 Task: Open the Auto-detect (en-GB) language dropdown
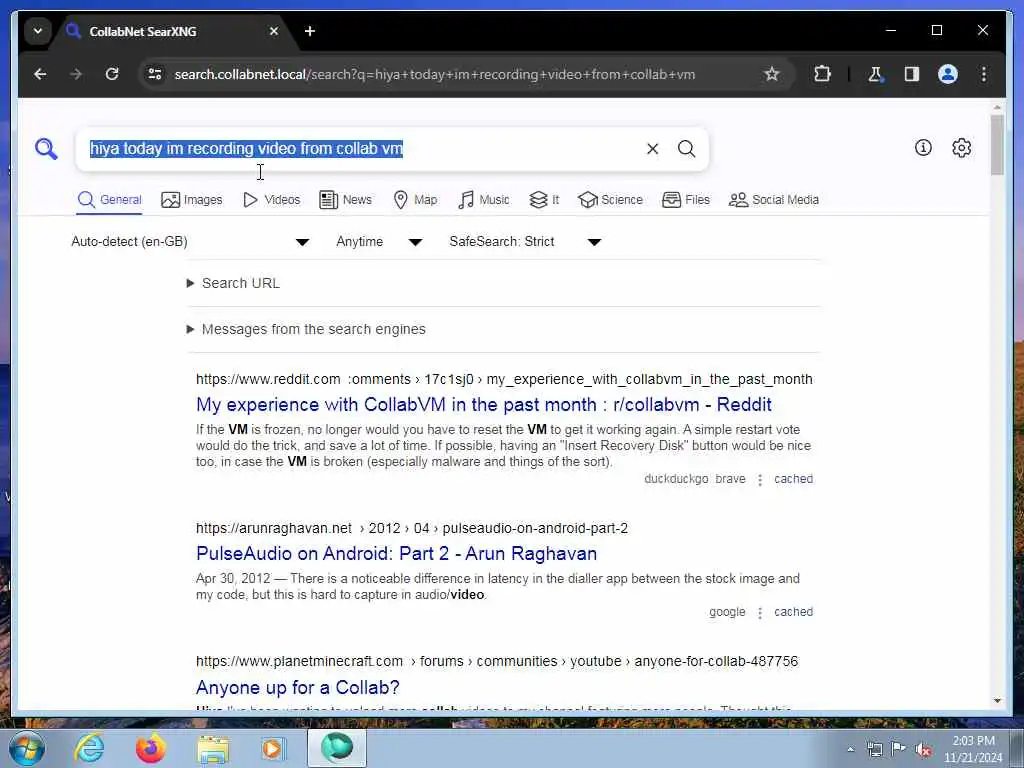pyautogui.click(x=190, y=242)
